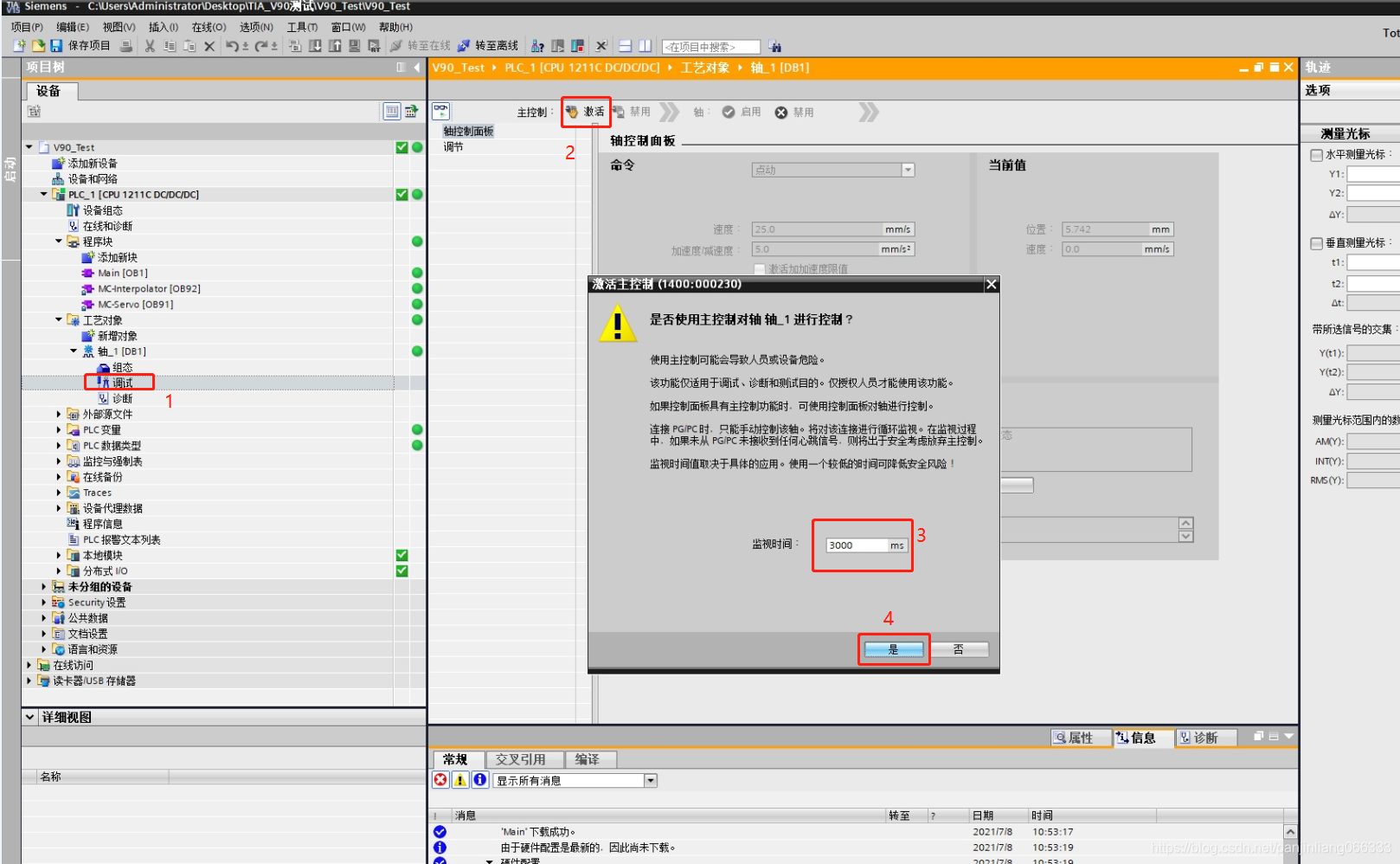Select commissioning item under axis_1
The image size is (1400, 864).
[121, 383]
